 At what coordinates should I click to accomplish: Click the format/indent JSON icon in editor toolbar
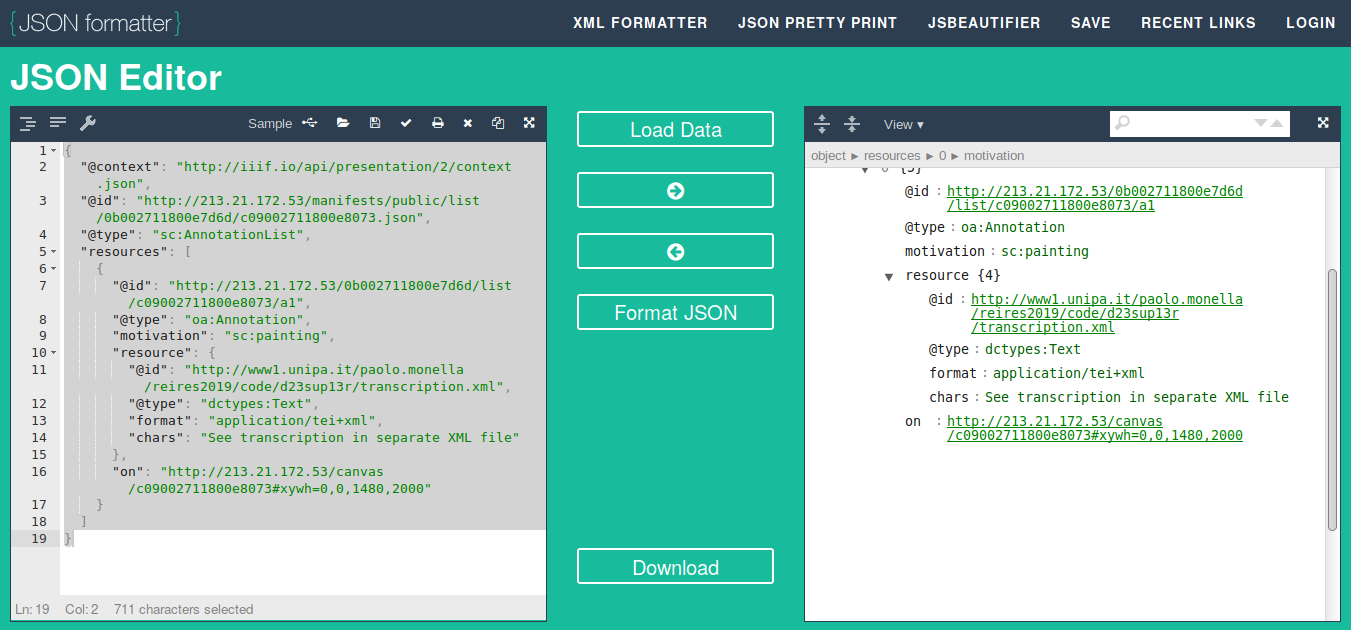click(28, 123)
